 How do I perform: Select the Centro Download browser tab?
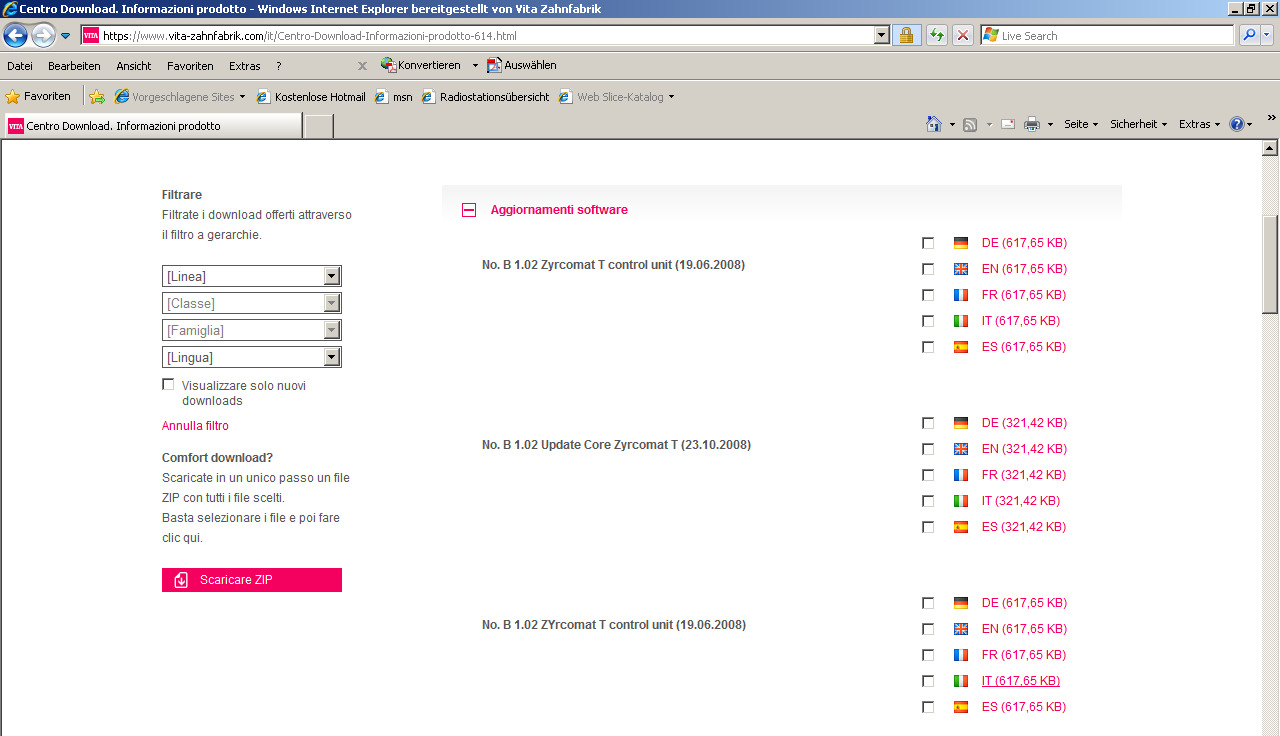coord(152,126)
